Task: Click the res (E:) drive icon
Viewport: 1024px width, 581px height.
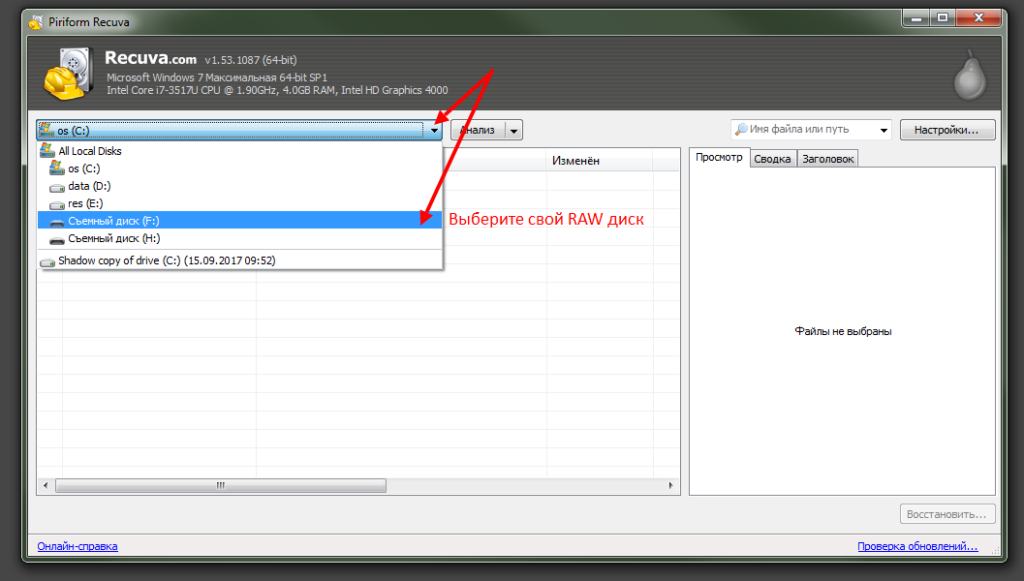Action: pos(57,205)
